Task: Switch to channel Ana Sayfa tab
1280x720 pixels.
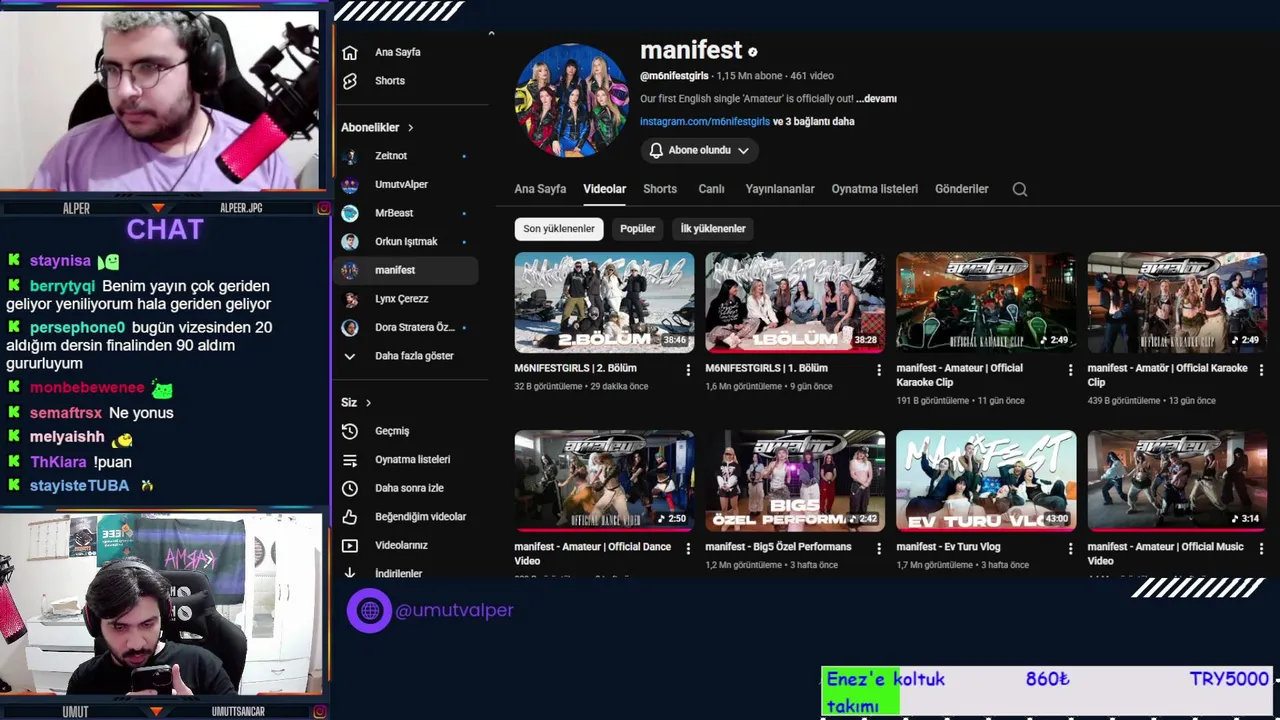Action: [540, 189]
